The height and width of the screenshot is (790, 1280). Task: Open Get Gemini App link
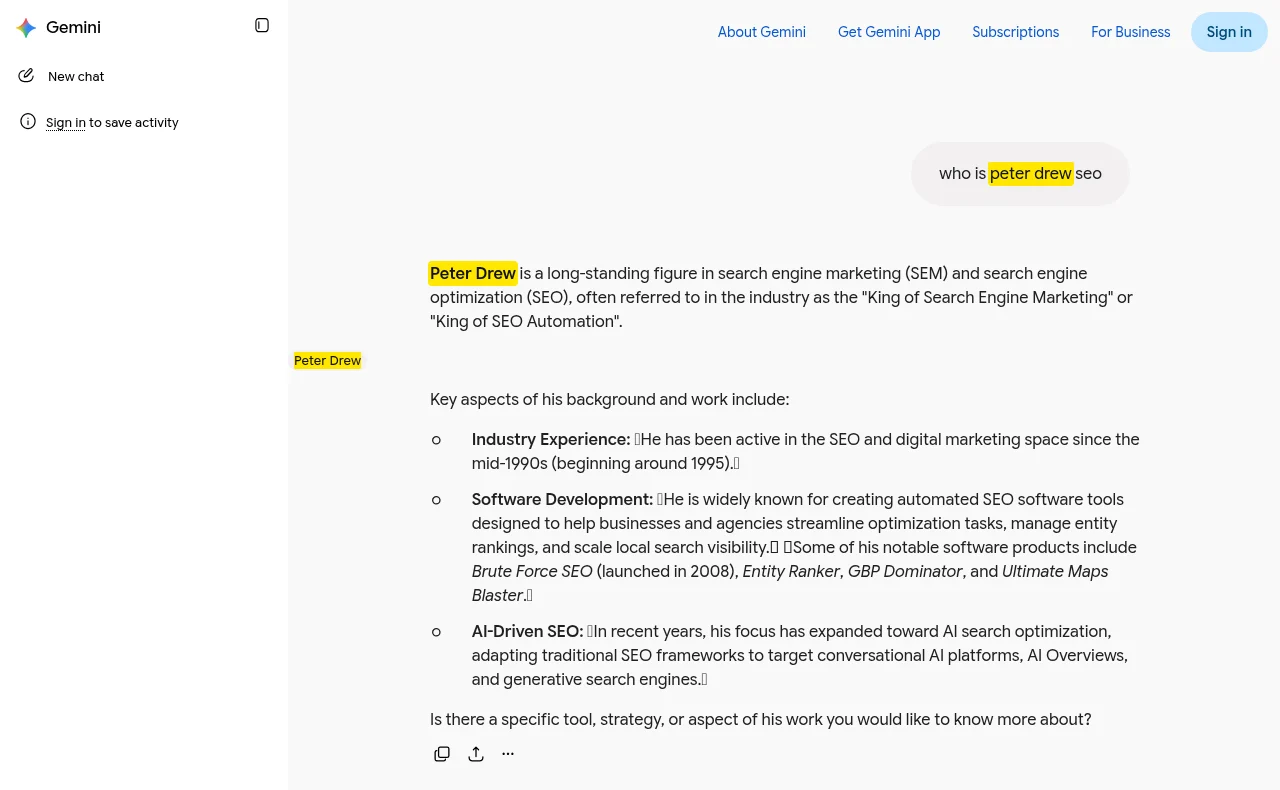point(889,32)
